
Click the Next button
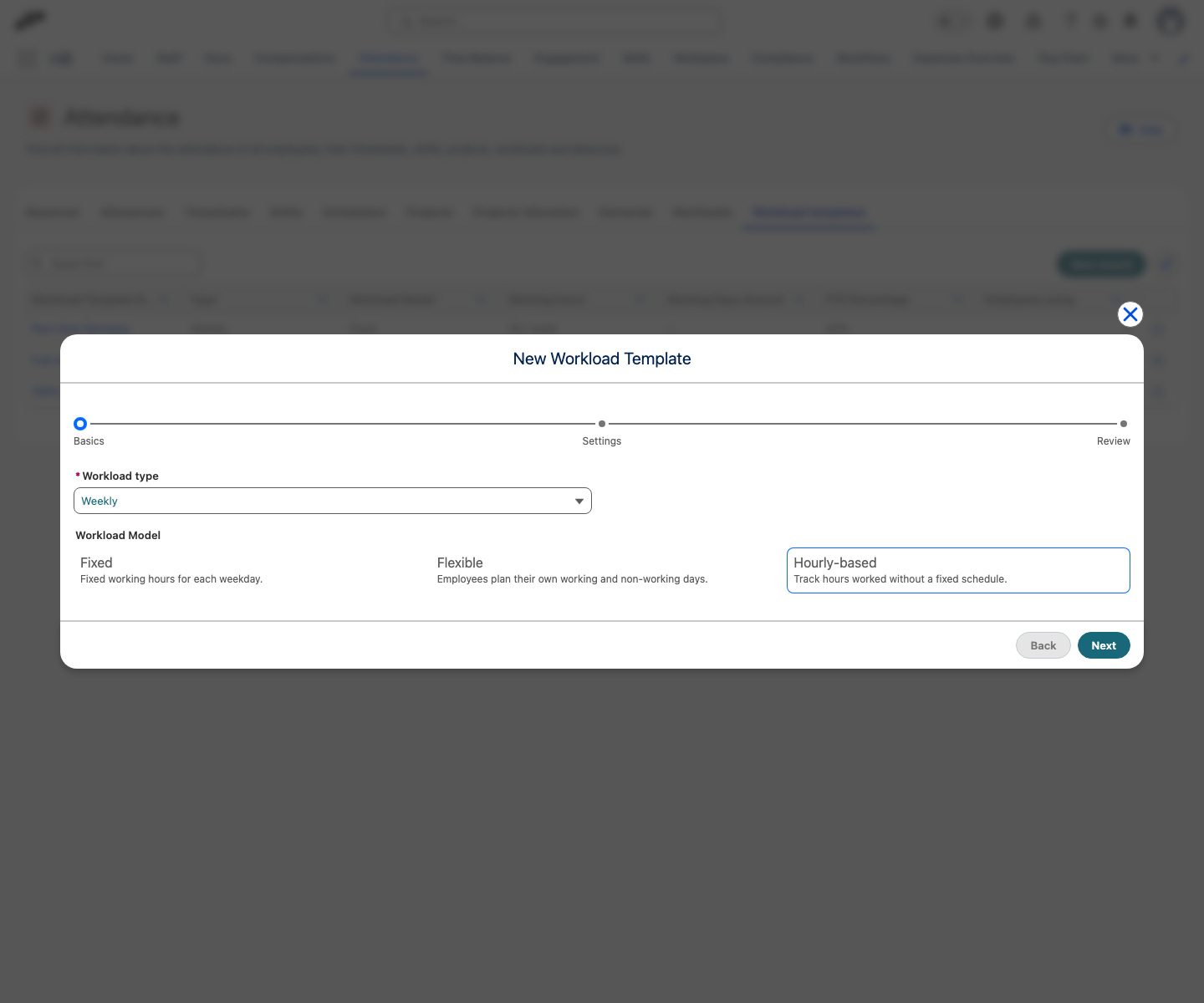(1104, 645)
